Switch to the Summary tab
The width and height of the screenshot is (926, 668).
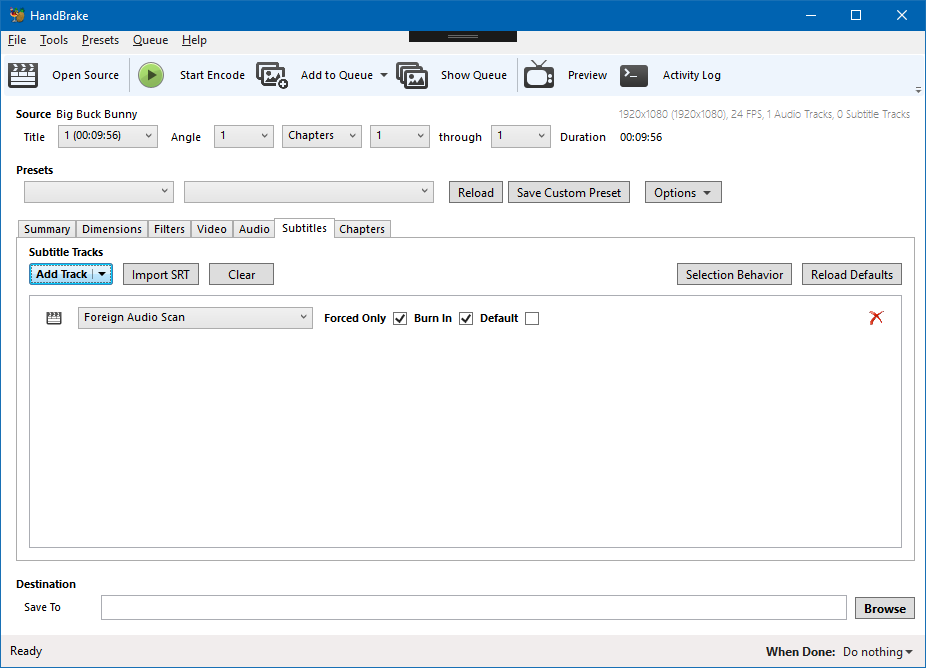click(x=47, y=229)
